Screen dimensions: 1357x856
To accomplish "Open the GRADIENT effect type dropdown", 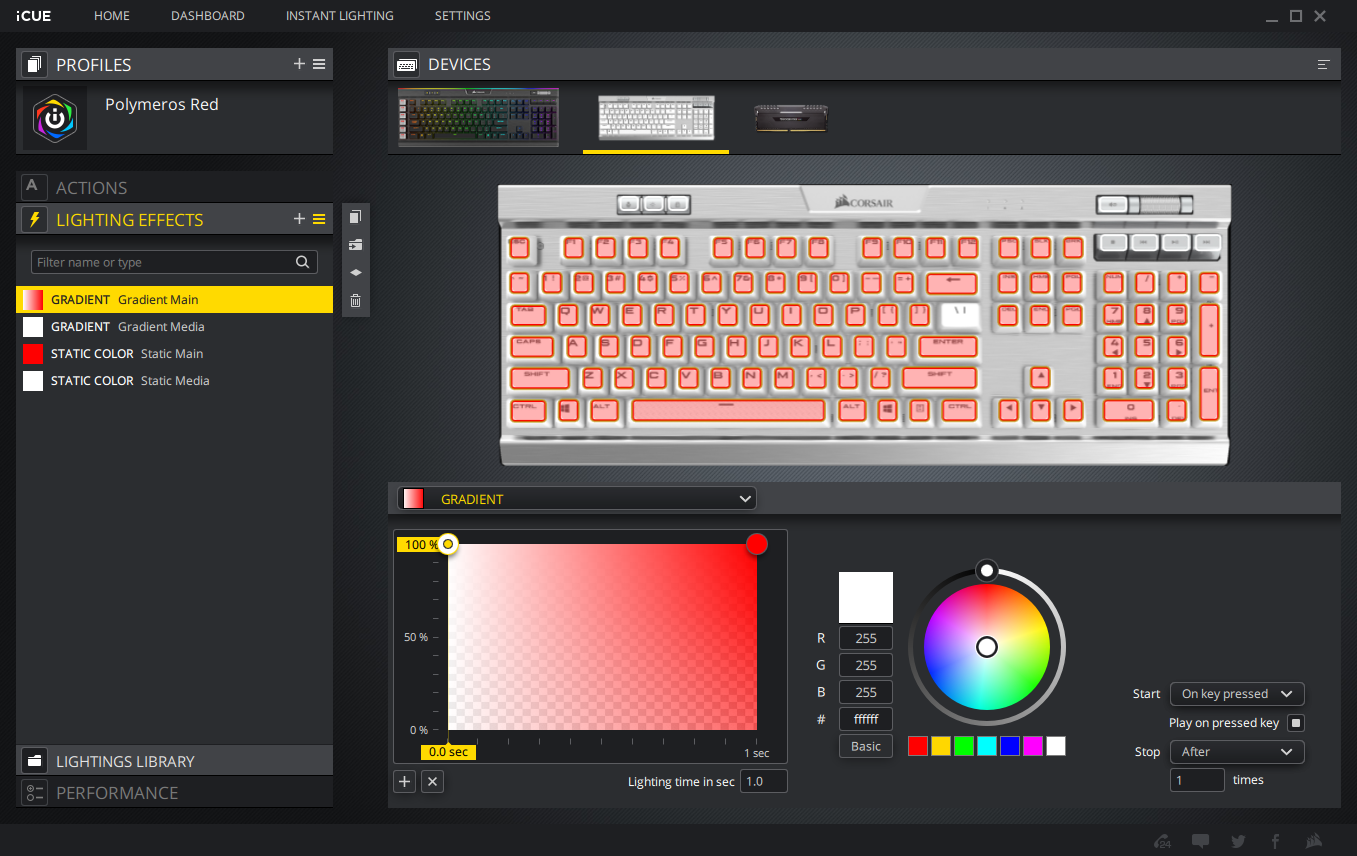I will click(577, 499).
